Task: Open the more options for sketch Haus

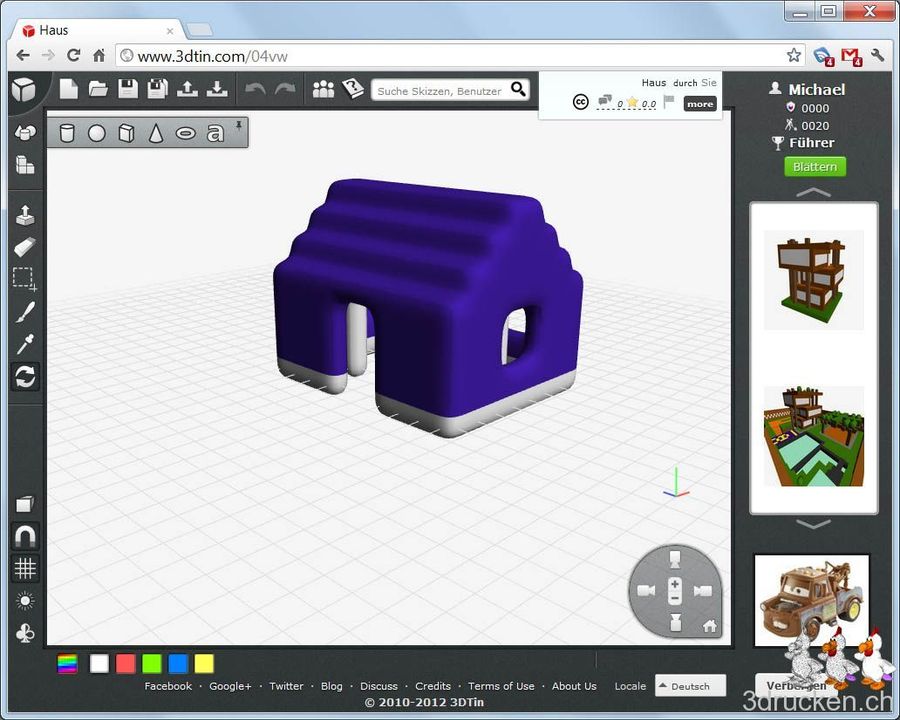Action: [x=699, y=103]
